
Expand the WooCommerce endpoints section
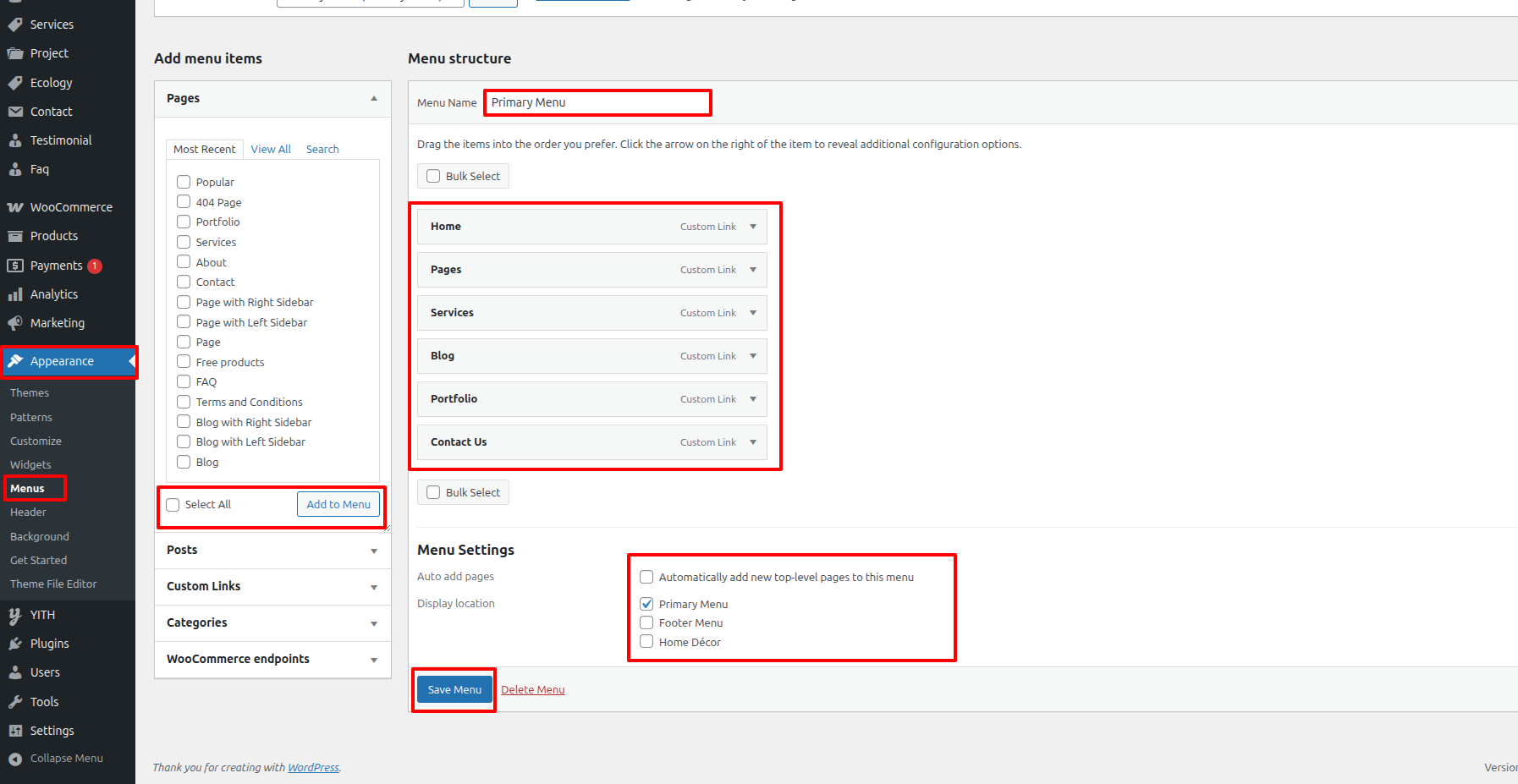click(373, 660)
